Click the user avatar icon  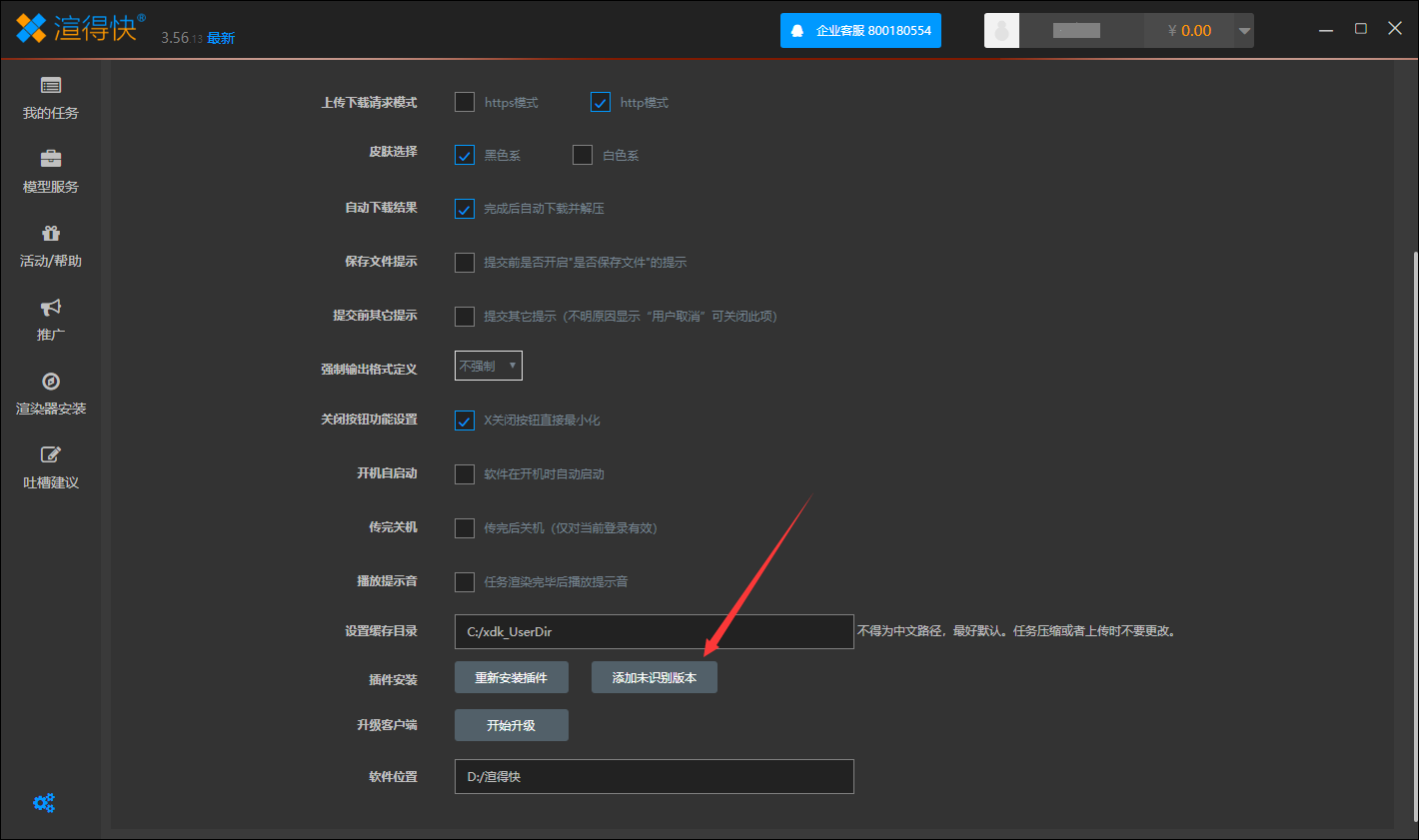coord(1001,30)
